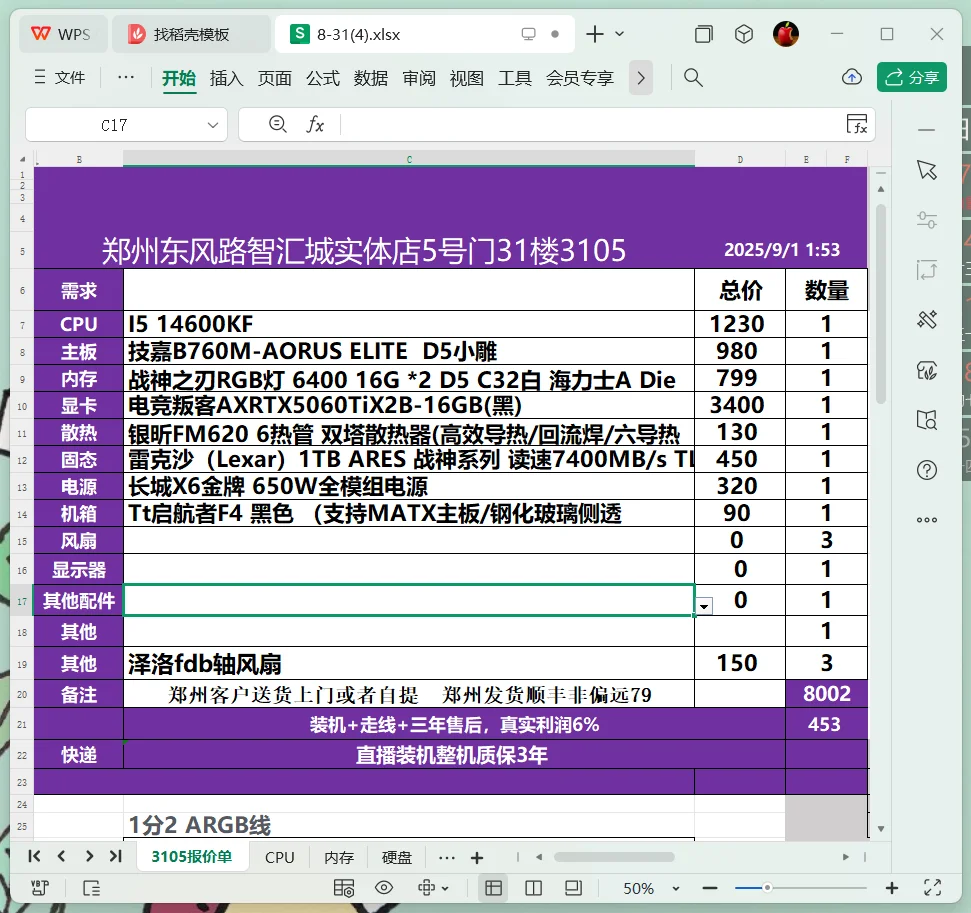The image size is (971, 913).
Task: Collapse sidebar with the minus icon
Action: pos(927,131)
